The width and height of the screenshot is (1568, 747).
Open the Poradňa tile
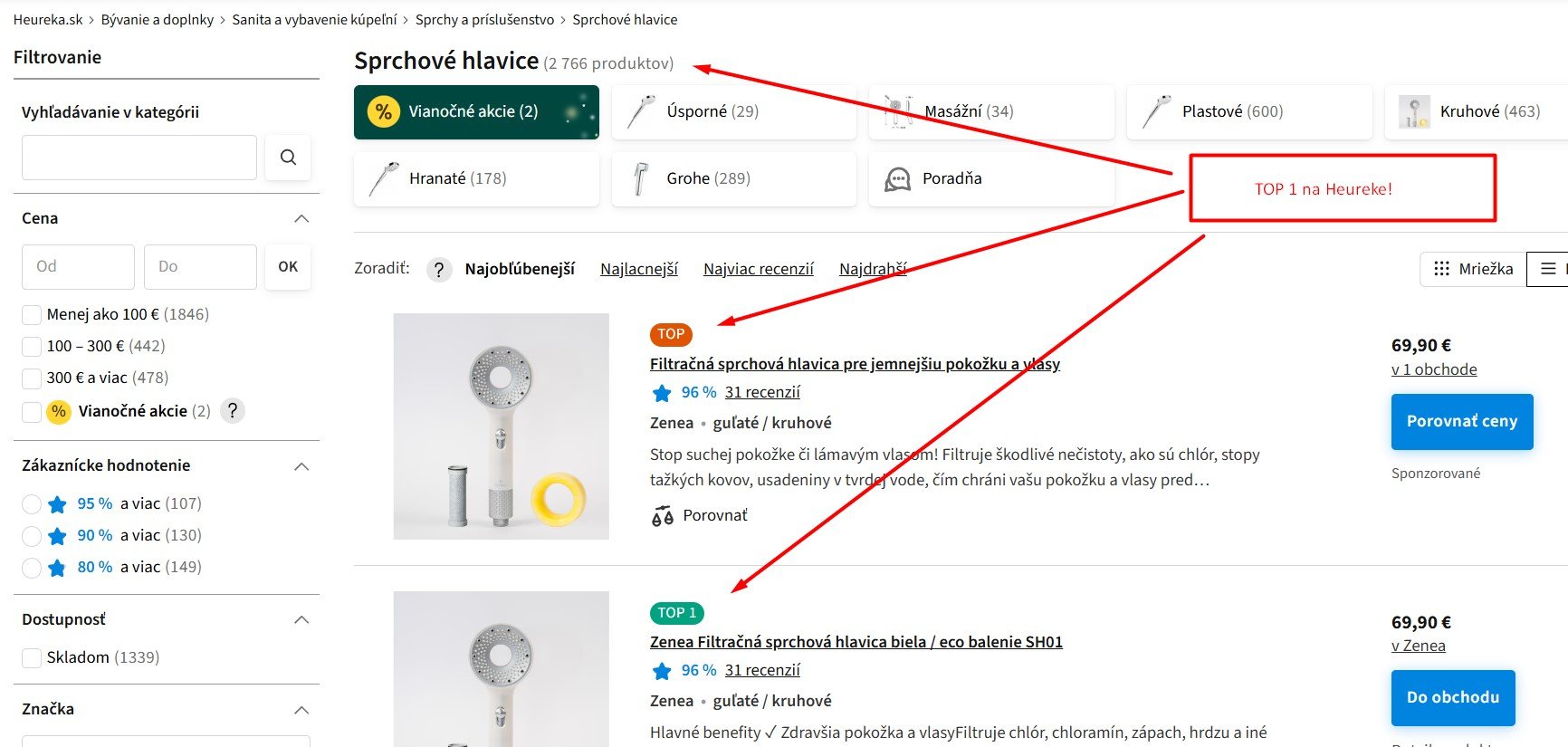(991, 179)
